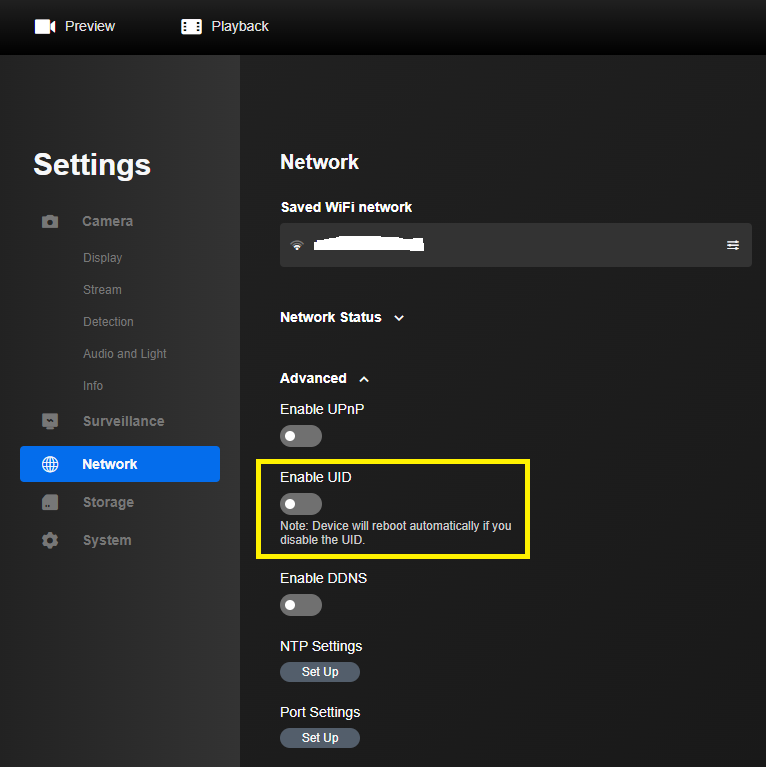Click the Playback film icon
The image size is (766, 767).
[191, 26]
